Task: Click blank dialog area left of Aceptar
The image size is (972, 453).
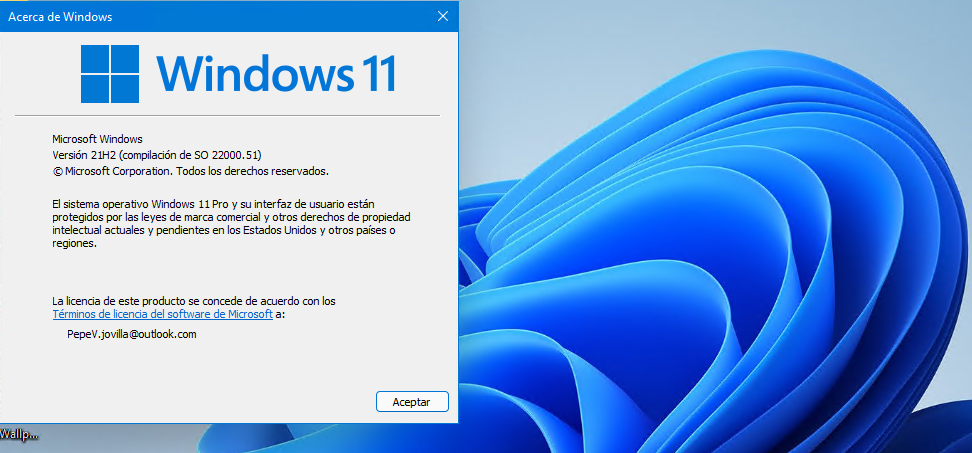Action: pyautogui.click(x=200, y=401)
